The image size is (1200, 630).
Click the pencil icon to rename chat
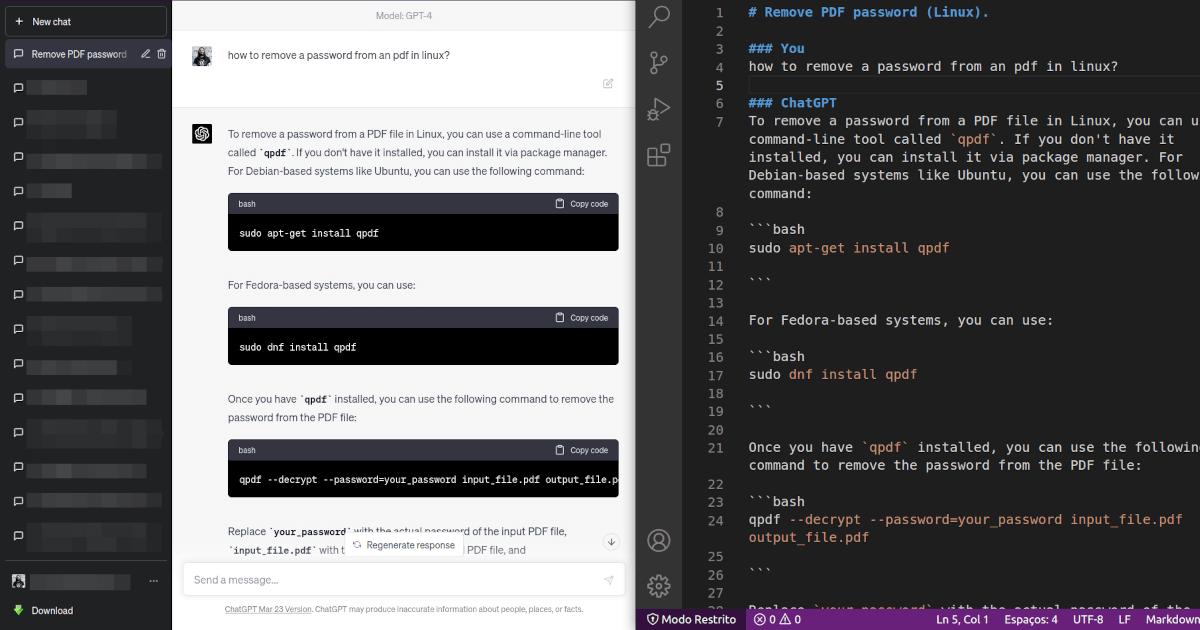click(146, 54)
